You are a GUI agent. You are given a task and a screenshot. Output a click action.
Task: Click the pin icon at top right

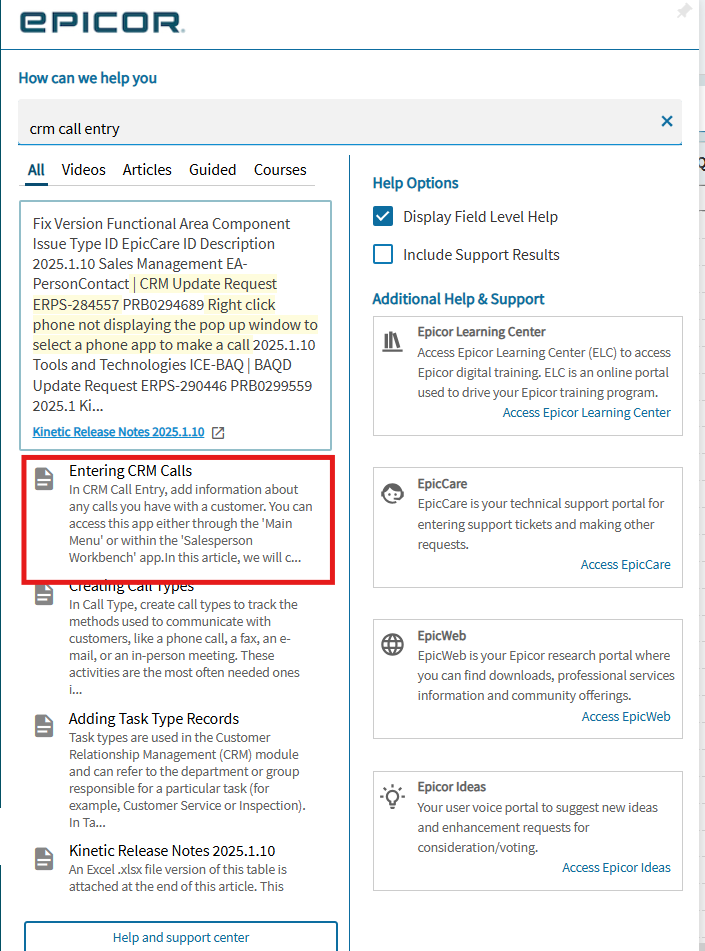[684, 10]
